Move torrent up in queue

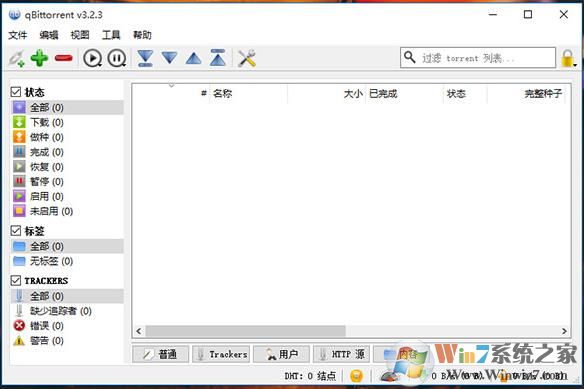coord(194,58)
